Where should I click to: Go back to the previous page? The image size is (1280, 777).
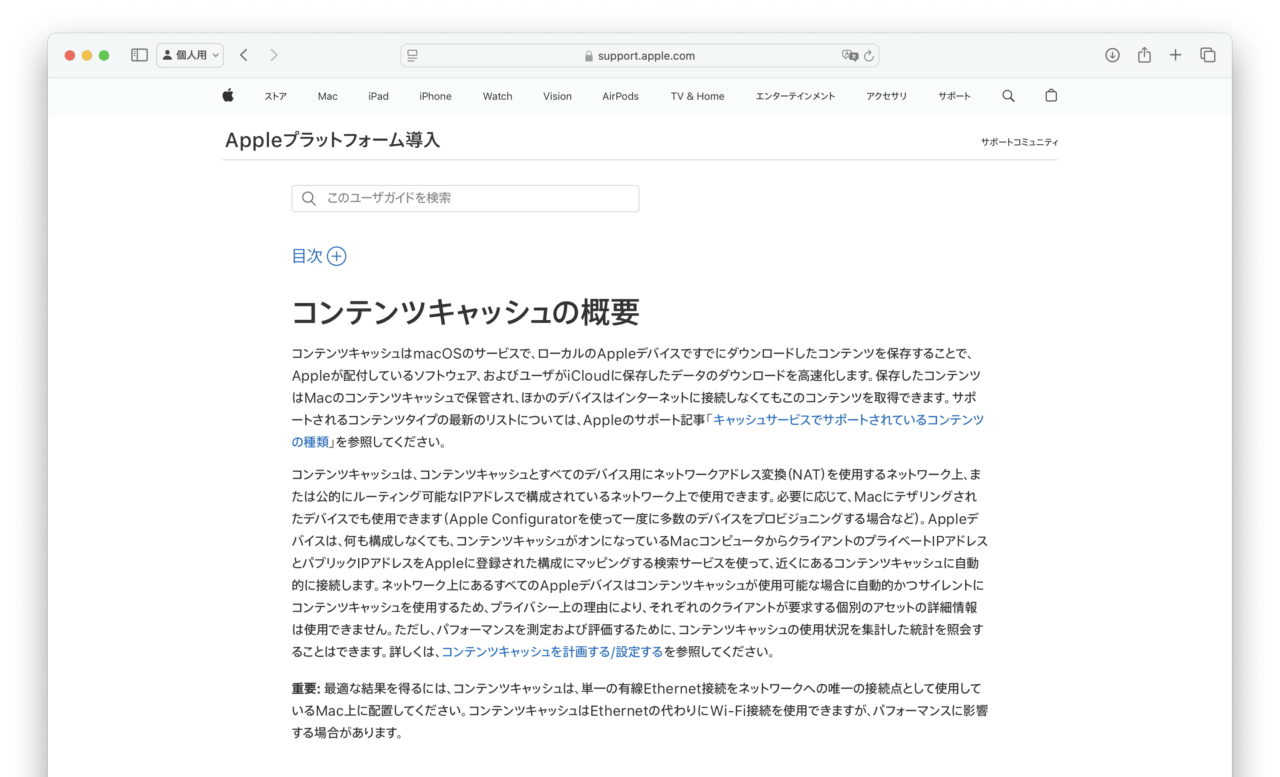click(x=243, y=55)
